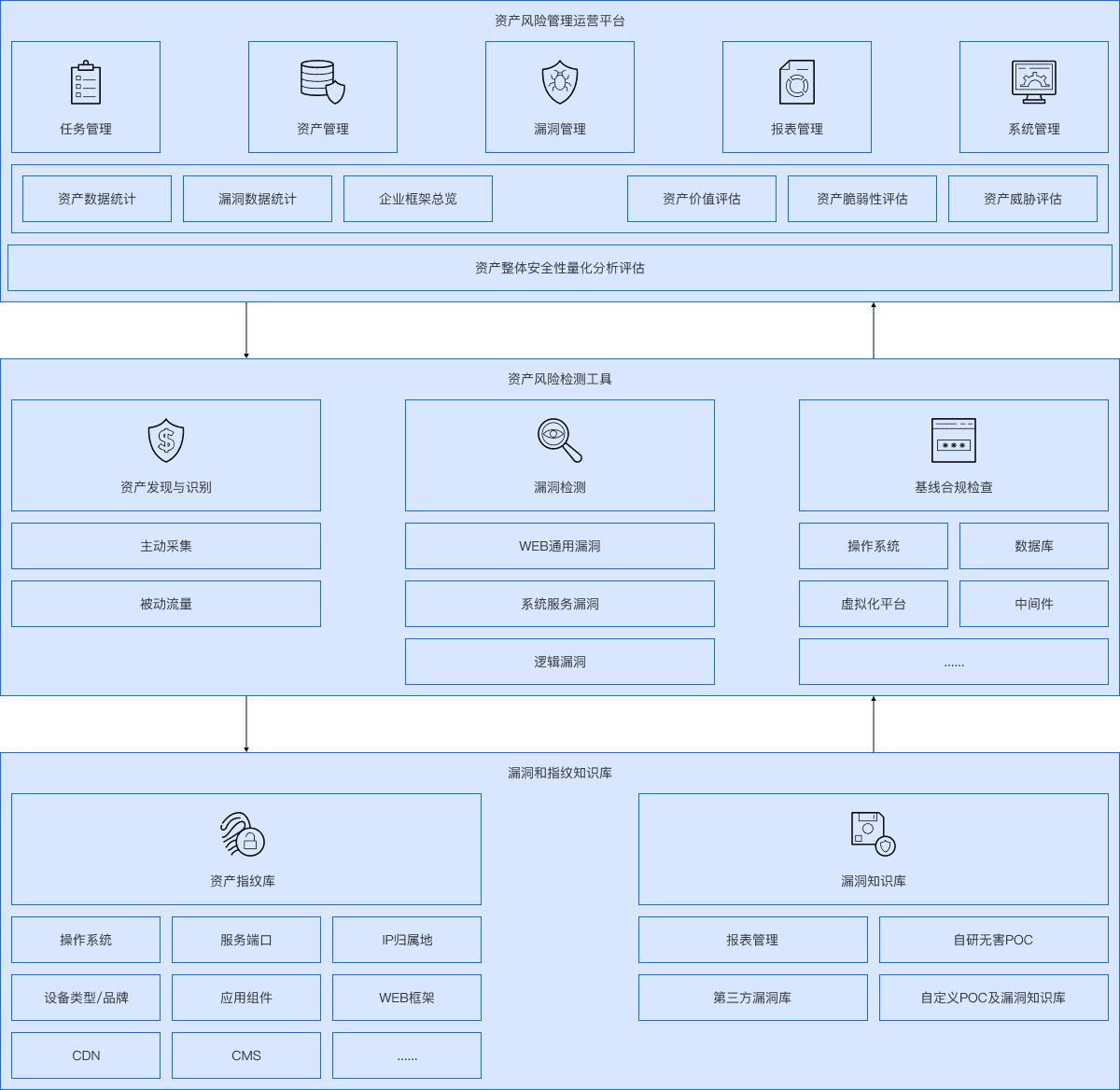Click the password window icon for 基线合规检查
The height and width of the screenshot is (1090, 1120).
click(954, 440)
